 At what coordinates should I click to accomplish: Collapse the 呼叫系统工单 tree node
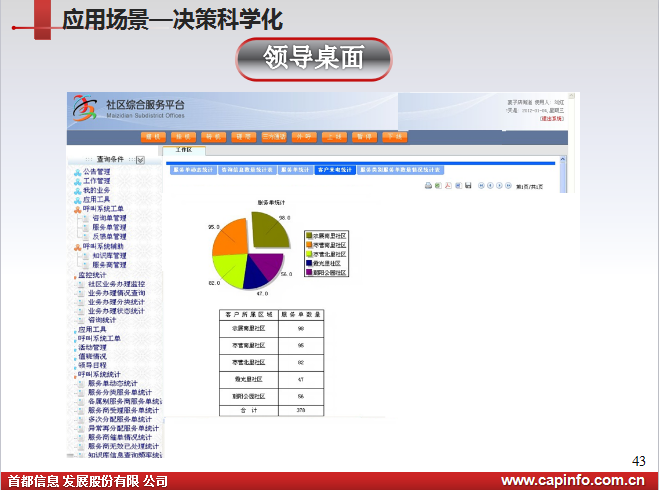point(76,208)
